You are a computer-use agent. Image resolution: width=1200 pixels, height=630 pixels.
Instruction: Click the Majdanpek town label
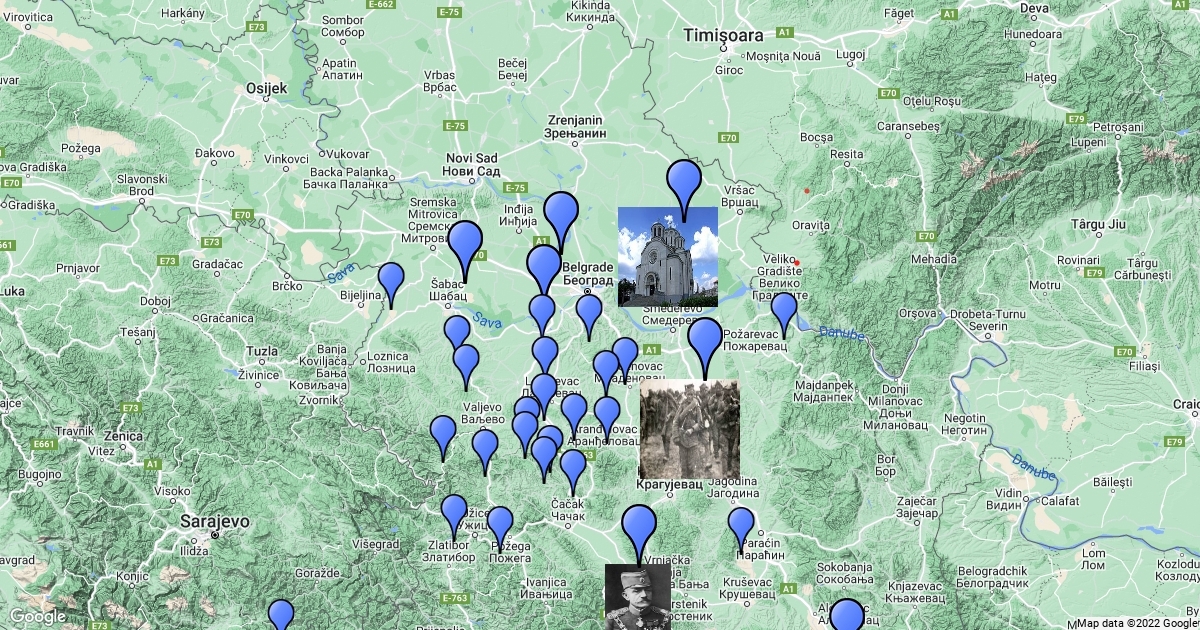tap(825, 391)
